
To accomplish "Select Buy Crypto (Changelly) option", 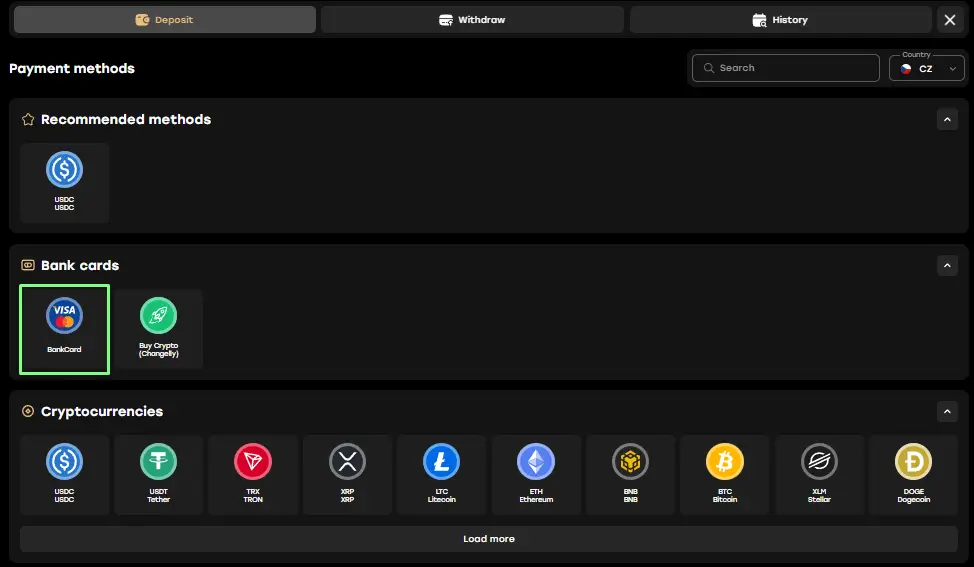I will point(158,329).
